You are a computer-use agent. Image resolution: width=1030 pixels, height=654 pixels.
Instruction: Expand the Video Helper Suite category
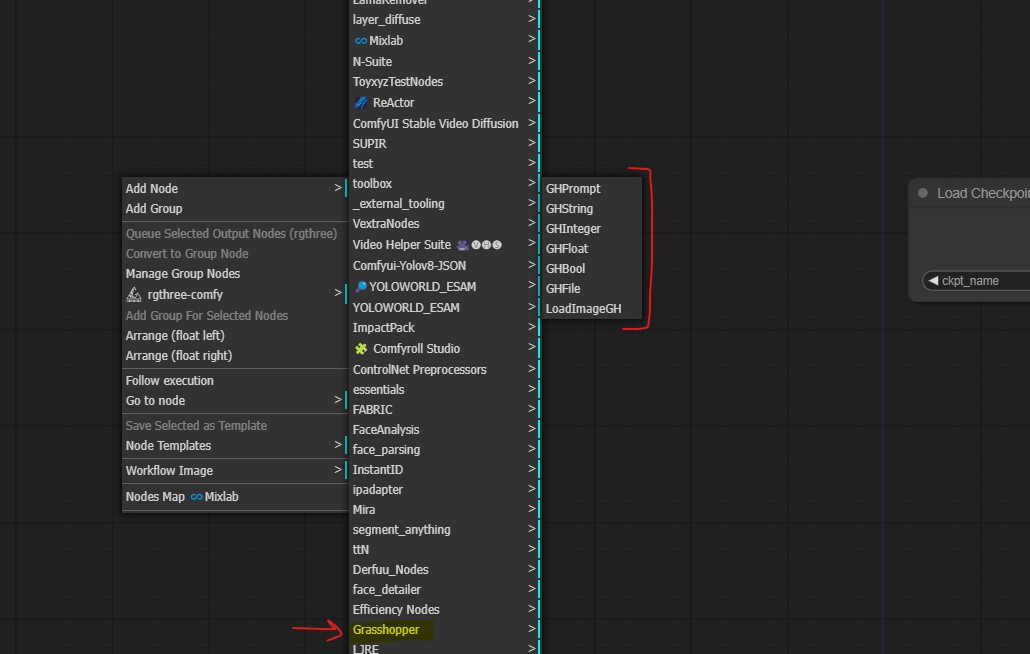(x=444, y=245)
